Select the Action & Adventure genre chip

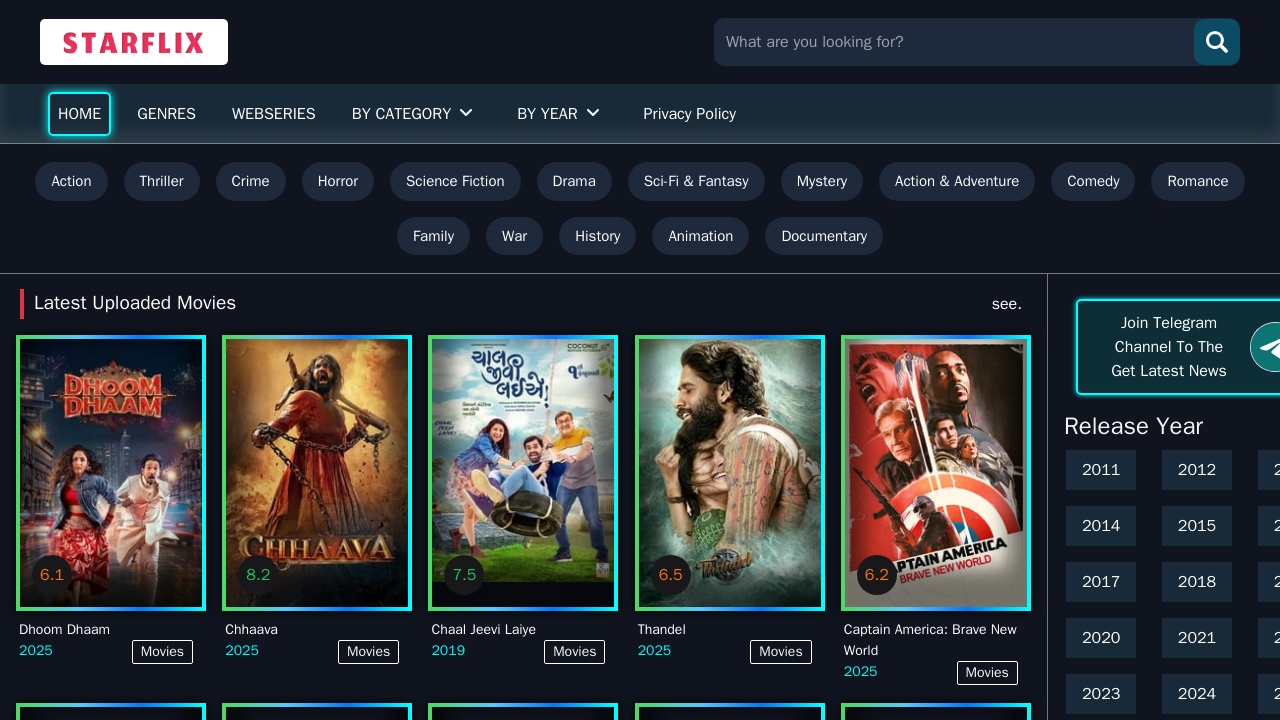click(957, 181)
